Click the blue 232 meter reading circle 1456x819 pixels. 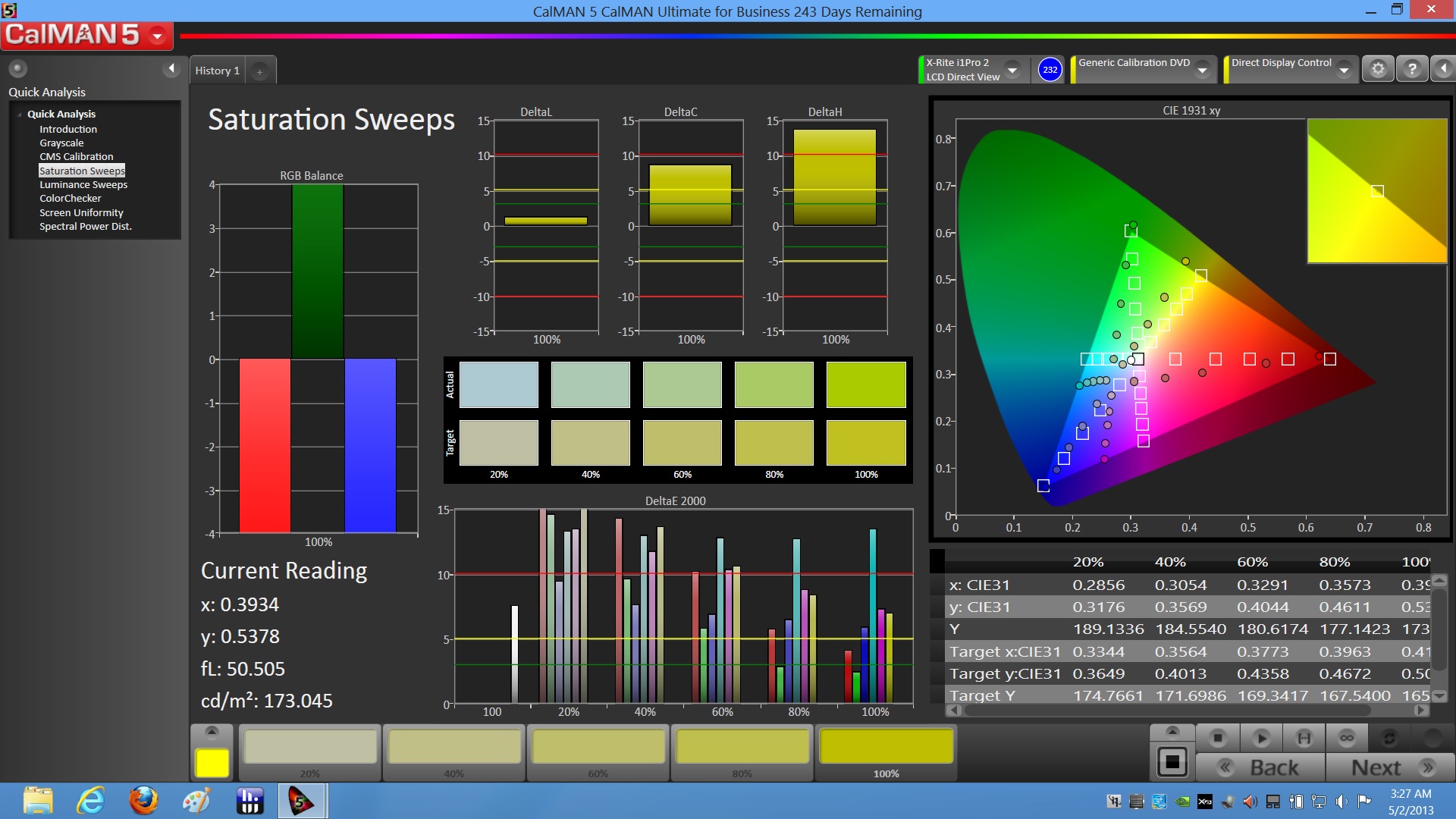pos(1050,70)
